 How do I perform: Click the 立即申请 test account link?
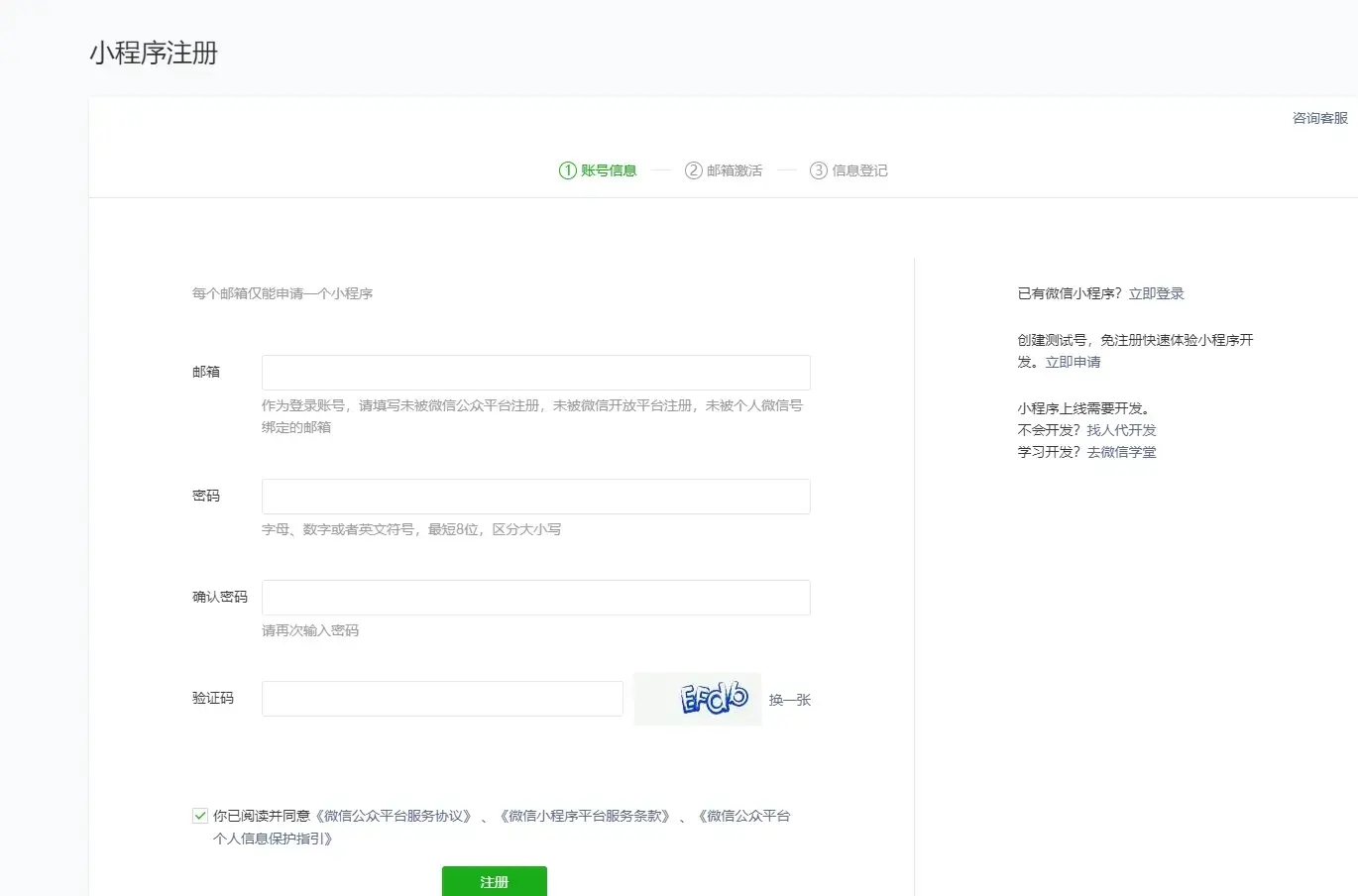tap(1073, 362)
